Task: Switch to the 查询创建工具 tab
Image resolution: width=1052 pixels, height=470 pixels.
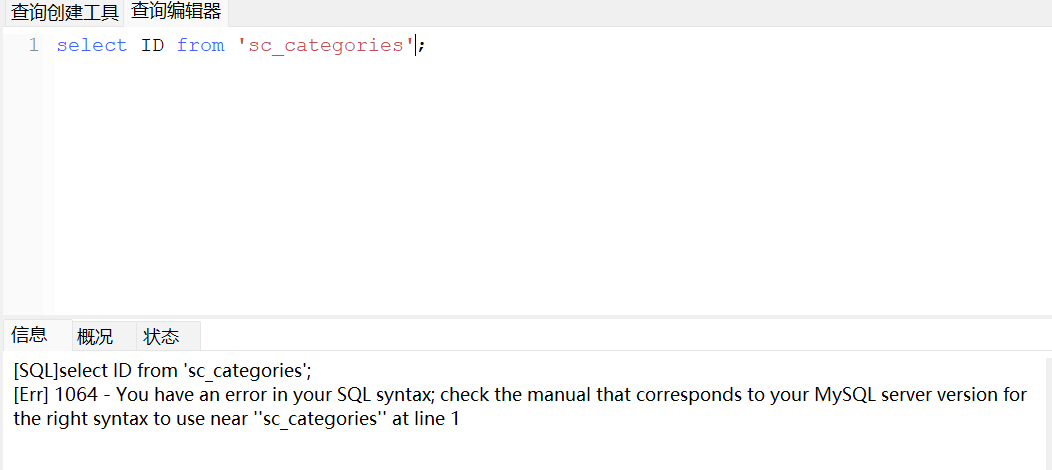Action: [64, 13]
